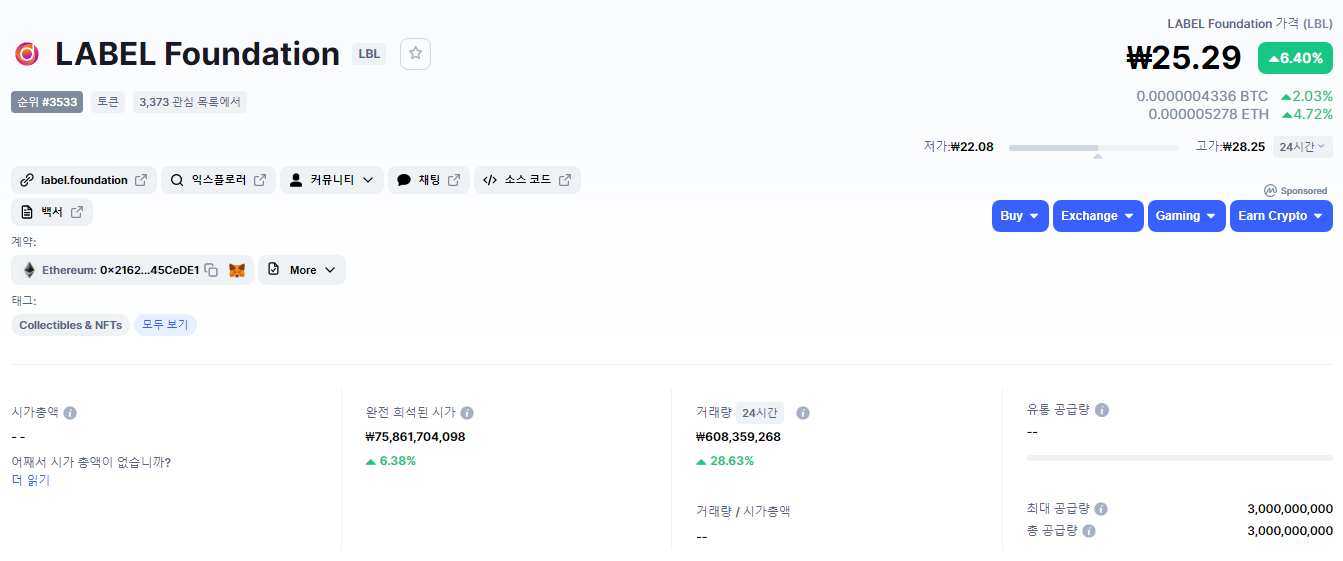Click the 고가 ₩28.25 high value
Screen dimensions: 1343x561
pyautogui.click(x=1230, y=147)
